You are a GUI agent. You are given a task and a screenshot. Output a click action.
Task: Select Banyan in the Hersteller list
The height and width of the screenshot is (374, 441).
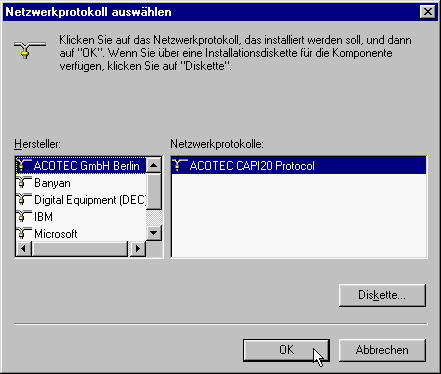pos(52,183)
